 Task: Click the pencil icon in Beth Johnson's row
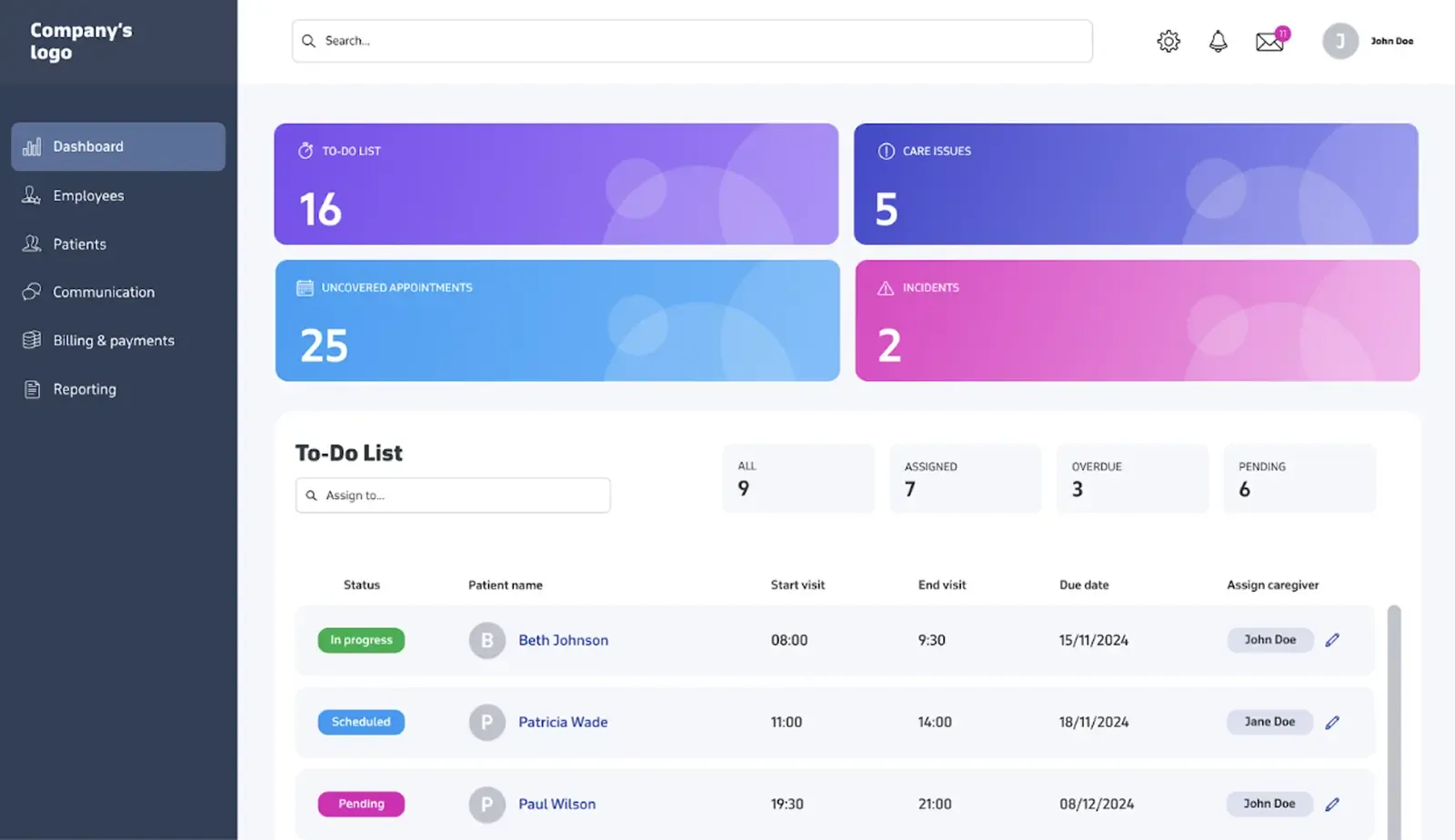tap(1332, 640)
